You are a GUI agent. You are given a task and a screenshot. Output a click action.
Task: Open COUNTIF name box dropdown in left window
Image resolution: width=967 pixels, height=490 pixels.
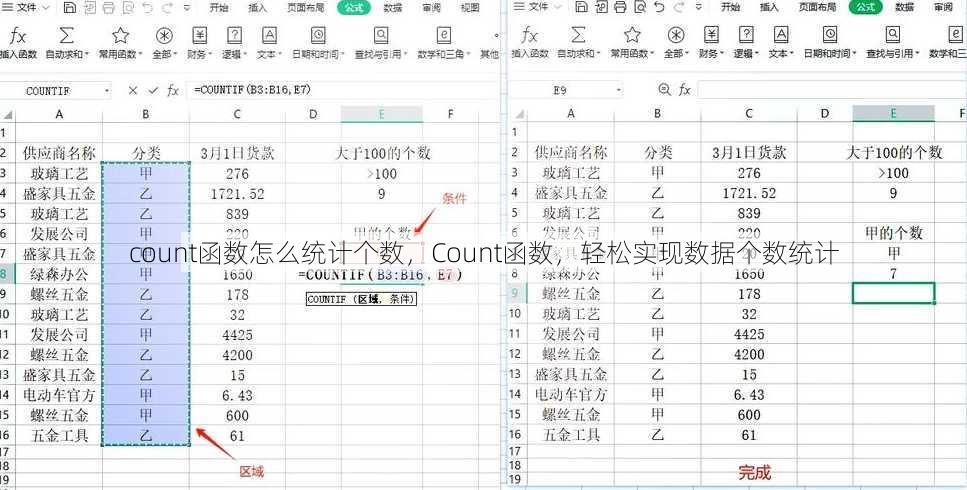(107, 91)
